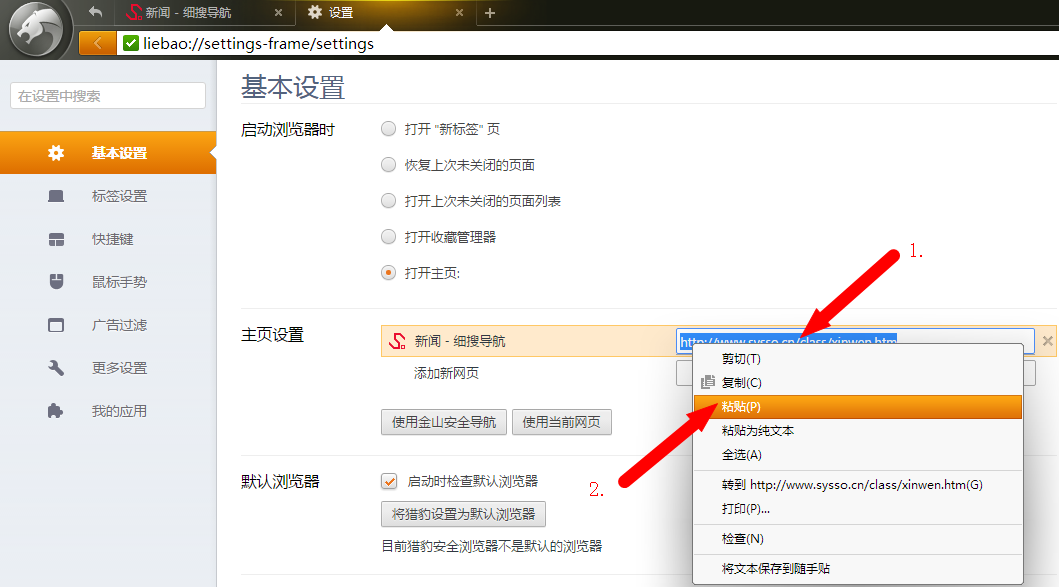Click the orange back navigation button
Viewport: 1059px width, 587px height.
coord(97,43)
